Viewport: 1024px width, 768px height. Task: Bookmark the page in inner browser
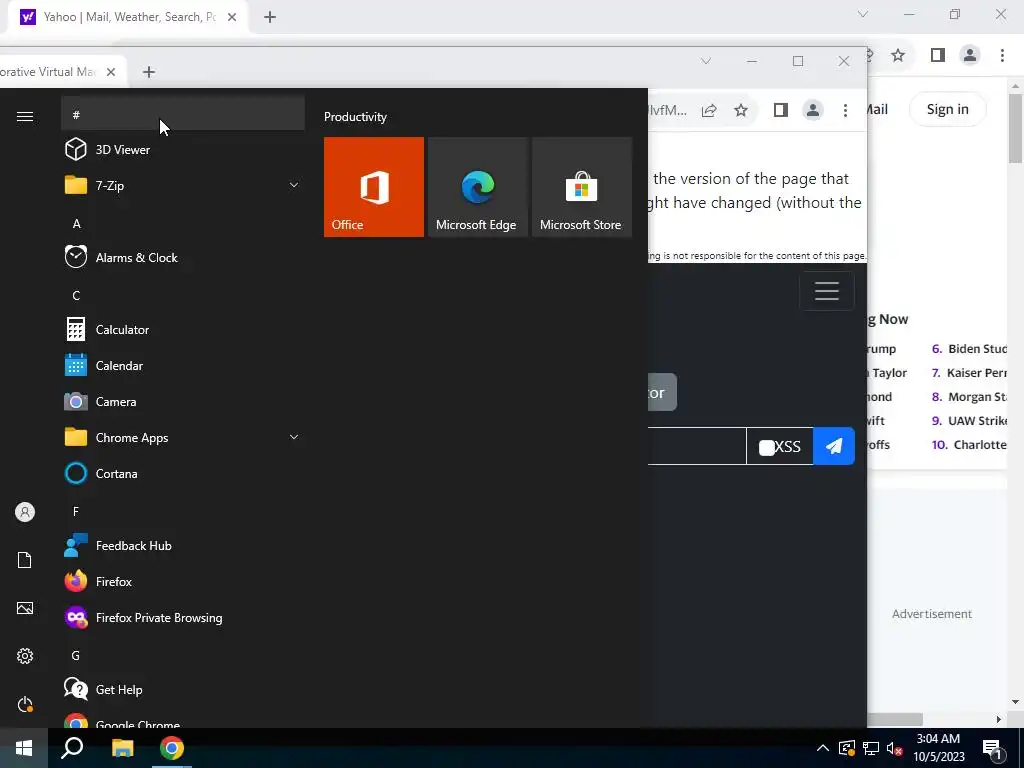(x=741, y=110)
